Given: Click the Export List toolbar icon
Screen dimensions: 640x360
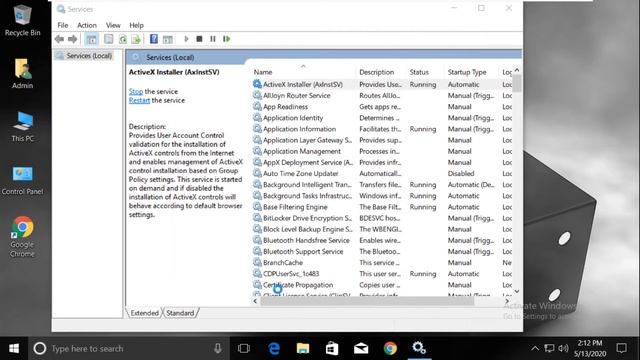Looking at the screenshot, I should tap(136, 39).
